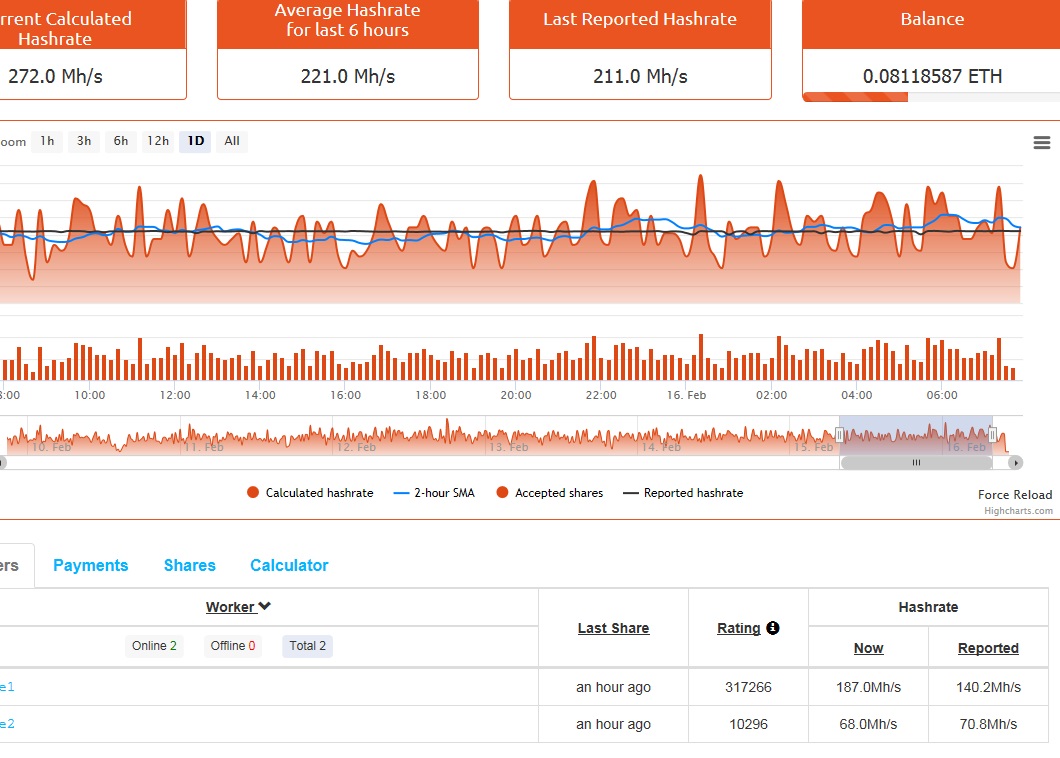Open the Shares tab
The width and height of the screenshot is (1060, 758).
190,565
